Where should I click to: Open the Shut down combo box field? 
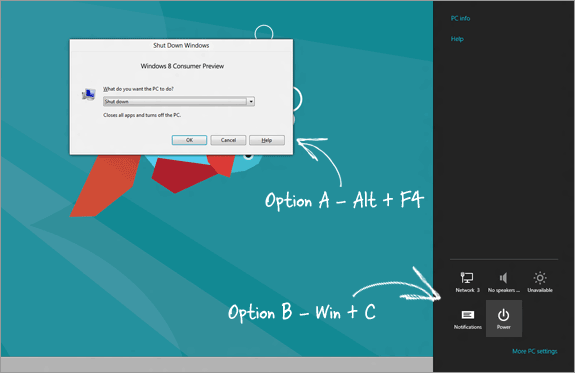point(179,102)
